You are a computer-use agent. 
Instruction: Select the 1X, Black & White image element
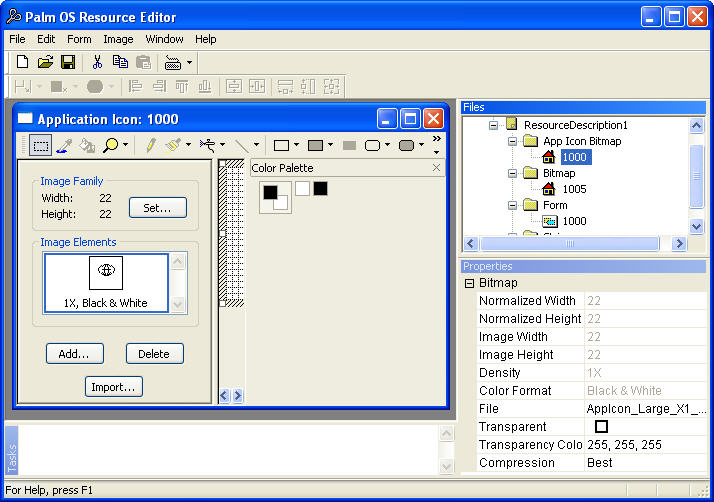pos(106,283)
